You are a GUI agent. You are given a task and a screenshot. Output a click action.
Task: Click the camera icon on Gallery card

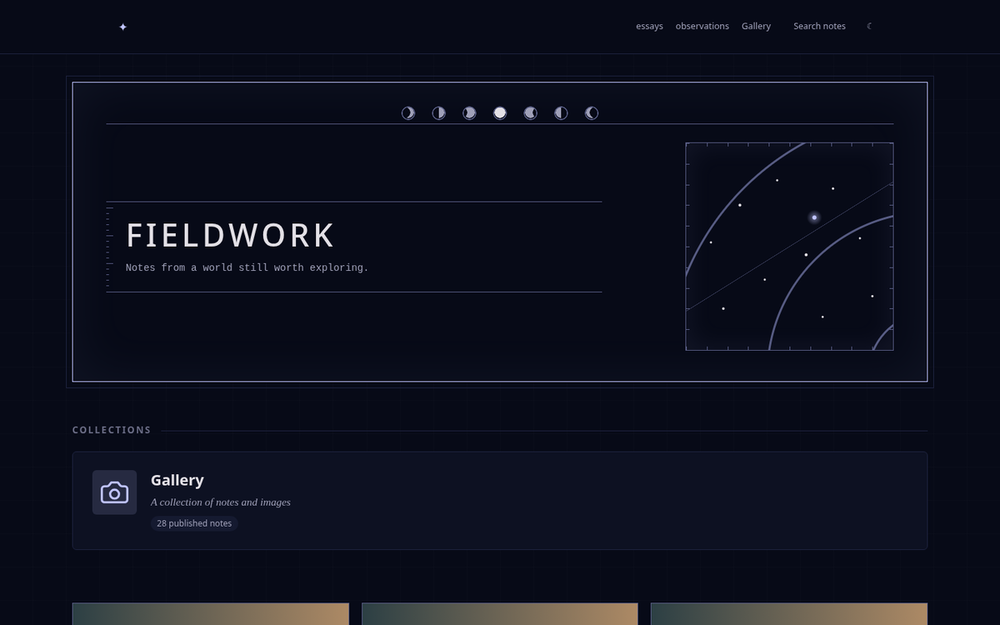[115, 492]
